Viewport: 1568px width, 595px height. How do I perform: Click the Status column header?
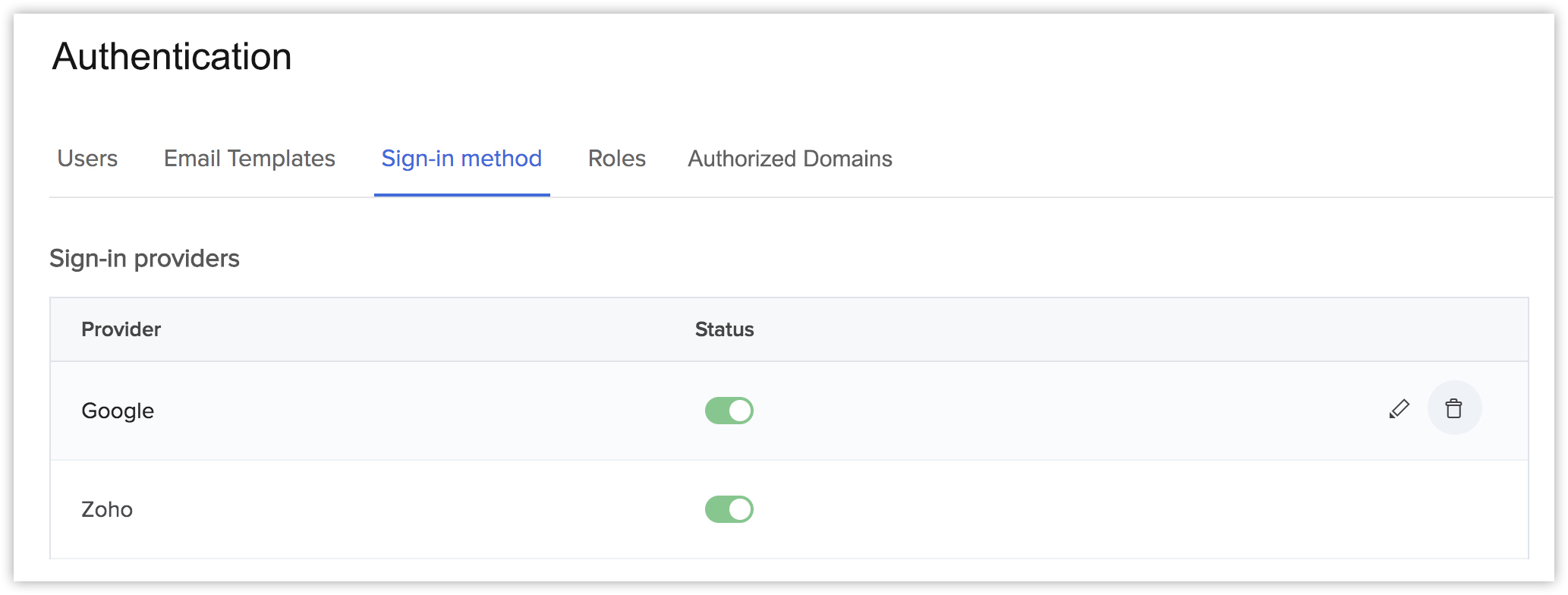click(x=724, y=329)
